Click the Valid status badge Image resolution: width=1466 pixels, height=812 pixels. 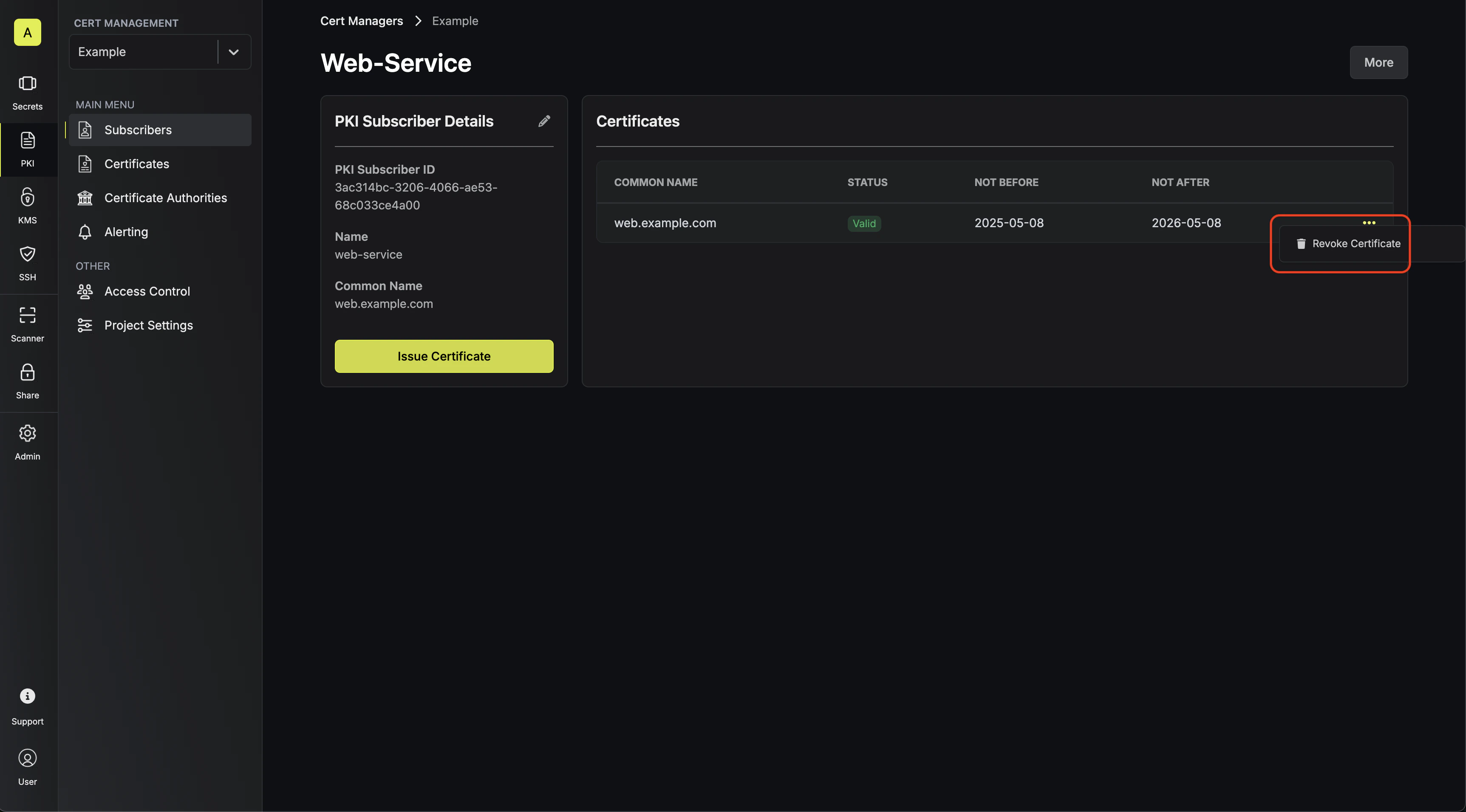864,223
